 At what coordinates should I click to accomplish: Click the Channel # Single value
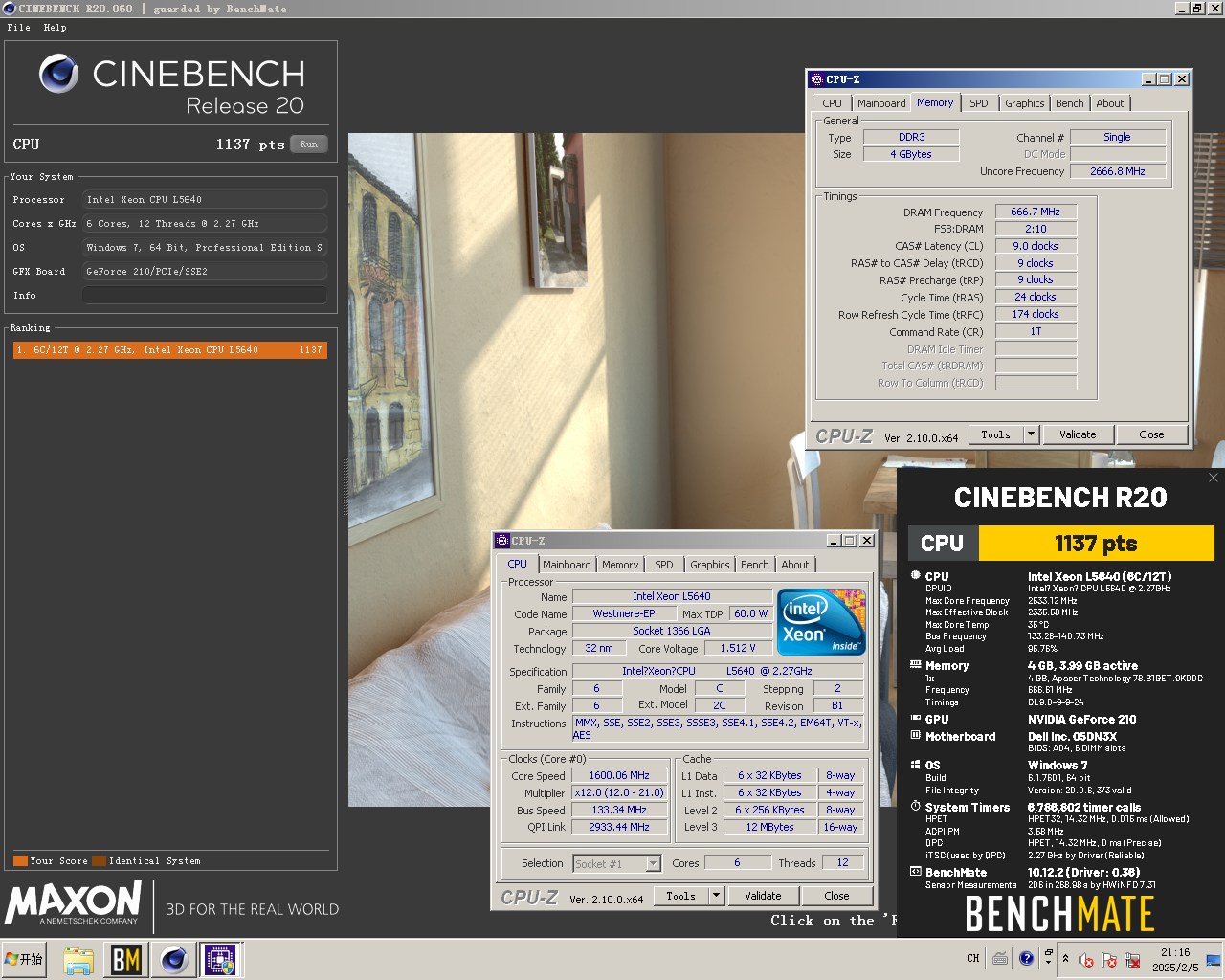pyautogui.click(x=1117, y=137)
